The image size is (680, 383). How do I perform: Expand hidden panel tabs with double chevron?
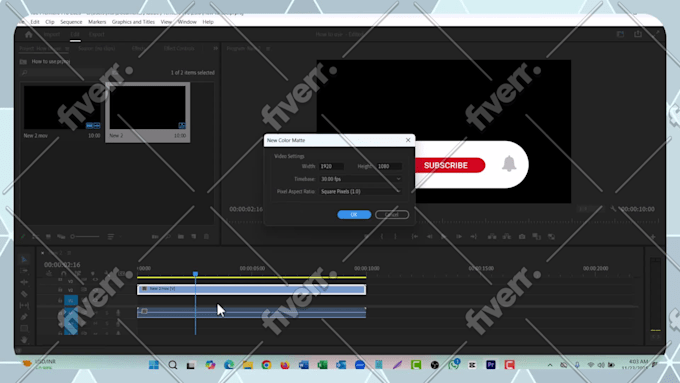pos(216,49)
